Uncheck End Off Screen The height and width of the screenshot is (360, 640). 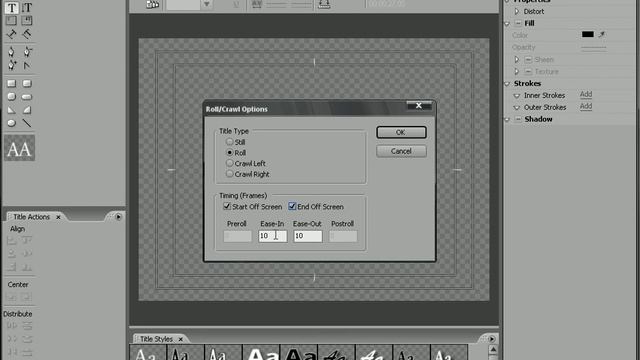[292, 206]
